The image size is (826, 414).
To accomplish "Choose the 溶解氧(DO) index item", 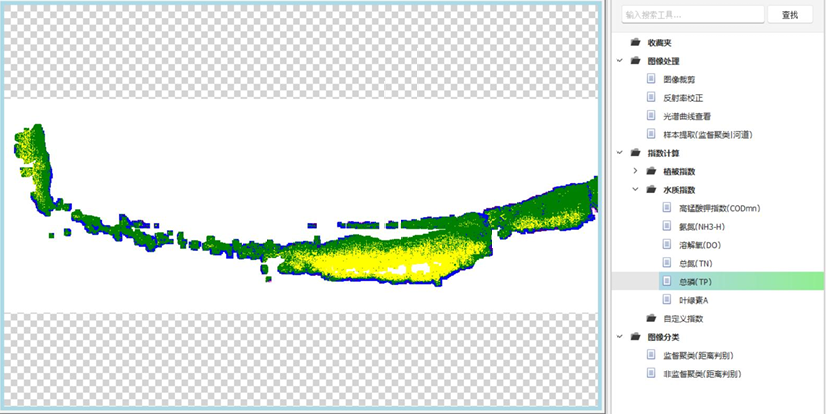I will coord(699,244).
